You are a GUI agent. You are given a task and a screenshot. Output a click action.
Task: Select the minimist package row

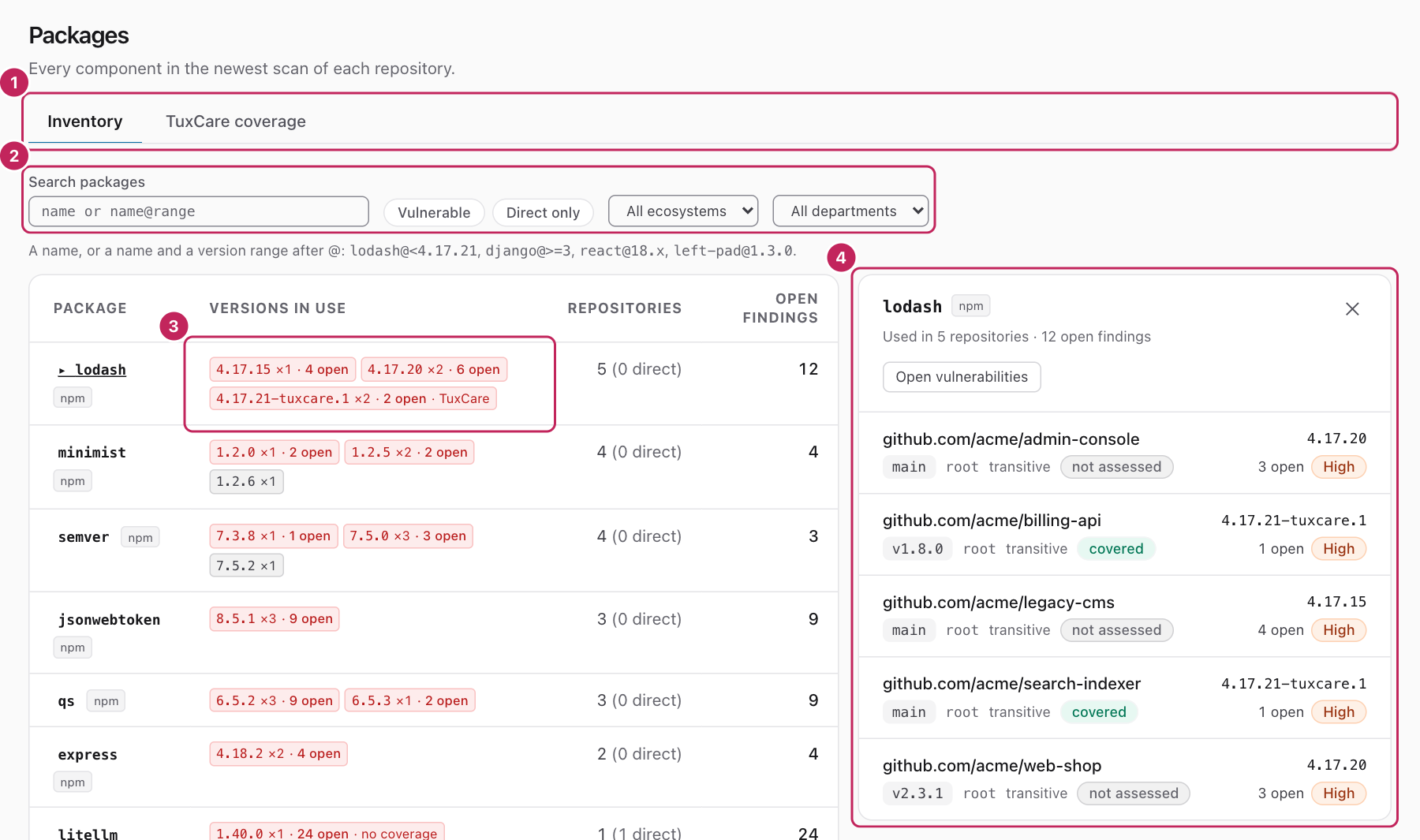433,467
